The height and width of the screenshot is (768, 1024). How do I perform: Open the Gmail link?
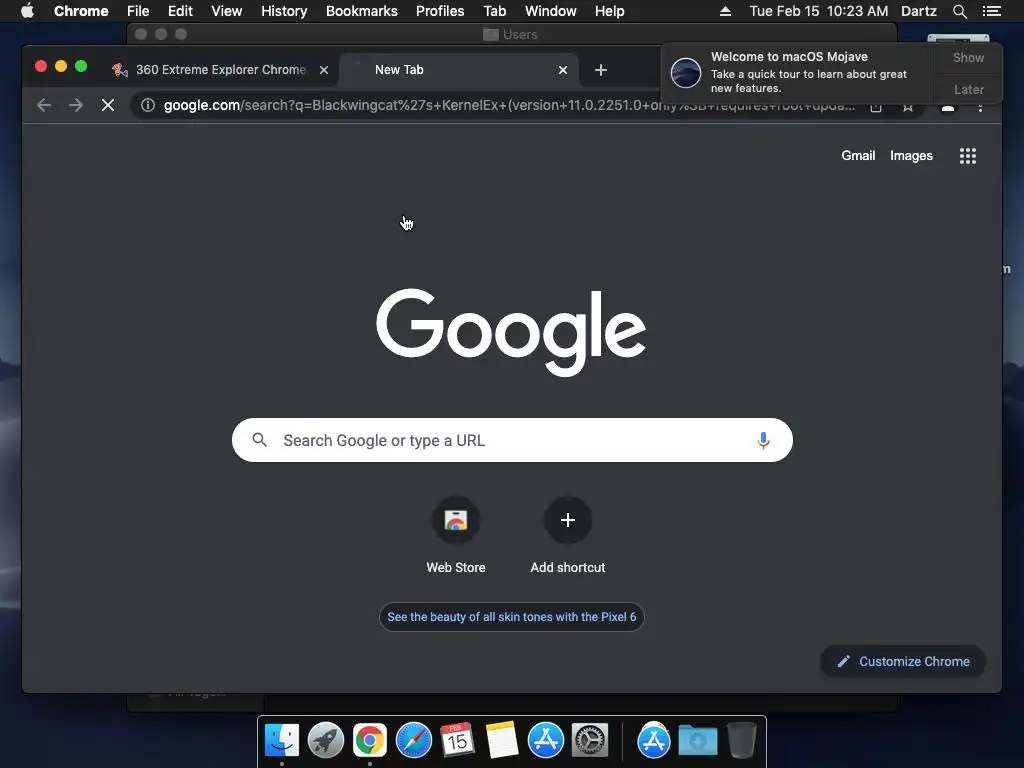click(858, 156)
